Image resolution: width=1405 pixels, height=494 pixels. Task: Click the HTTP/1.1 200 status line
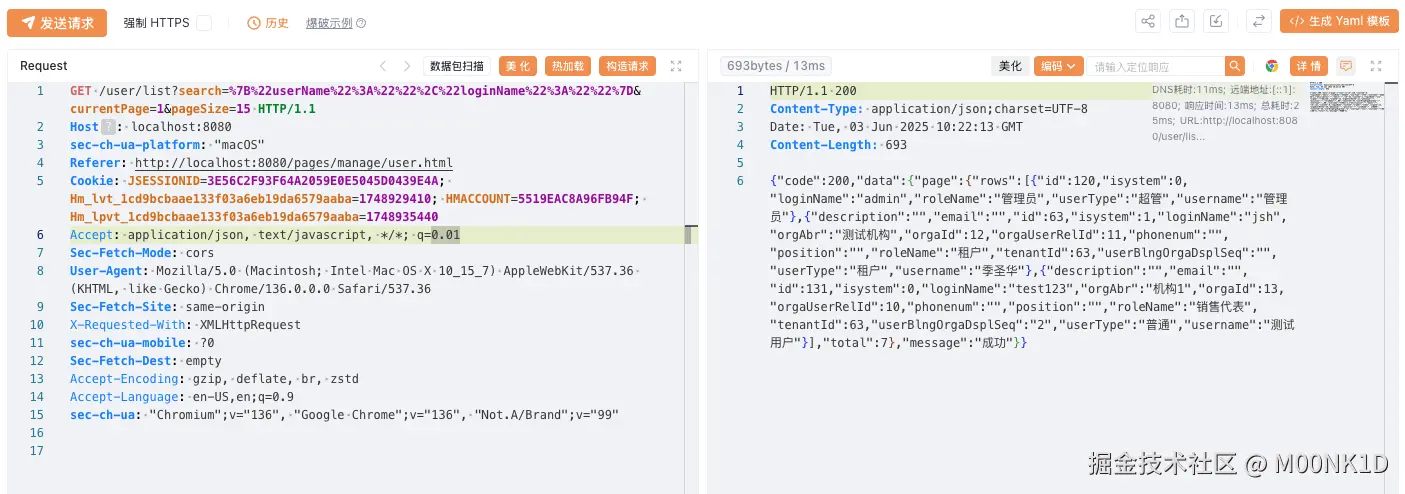(813, 91)
